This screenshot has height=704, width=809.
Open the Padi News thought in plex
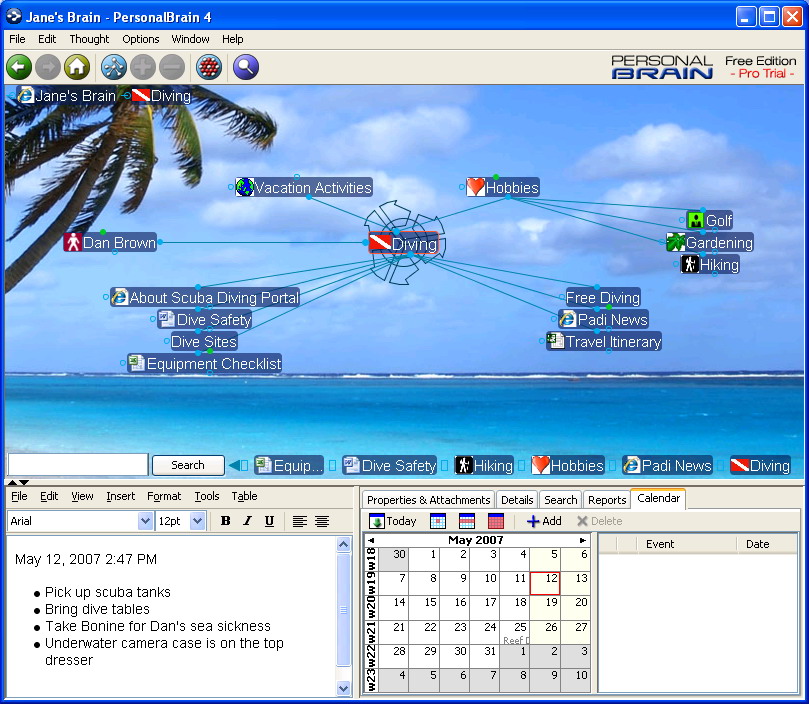click(x=603, y=319)
